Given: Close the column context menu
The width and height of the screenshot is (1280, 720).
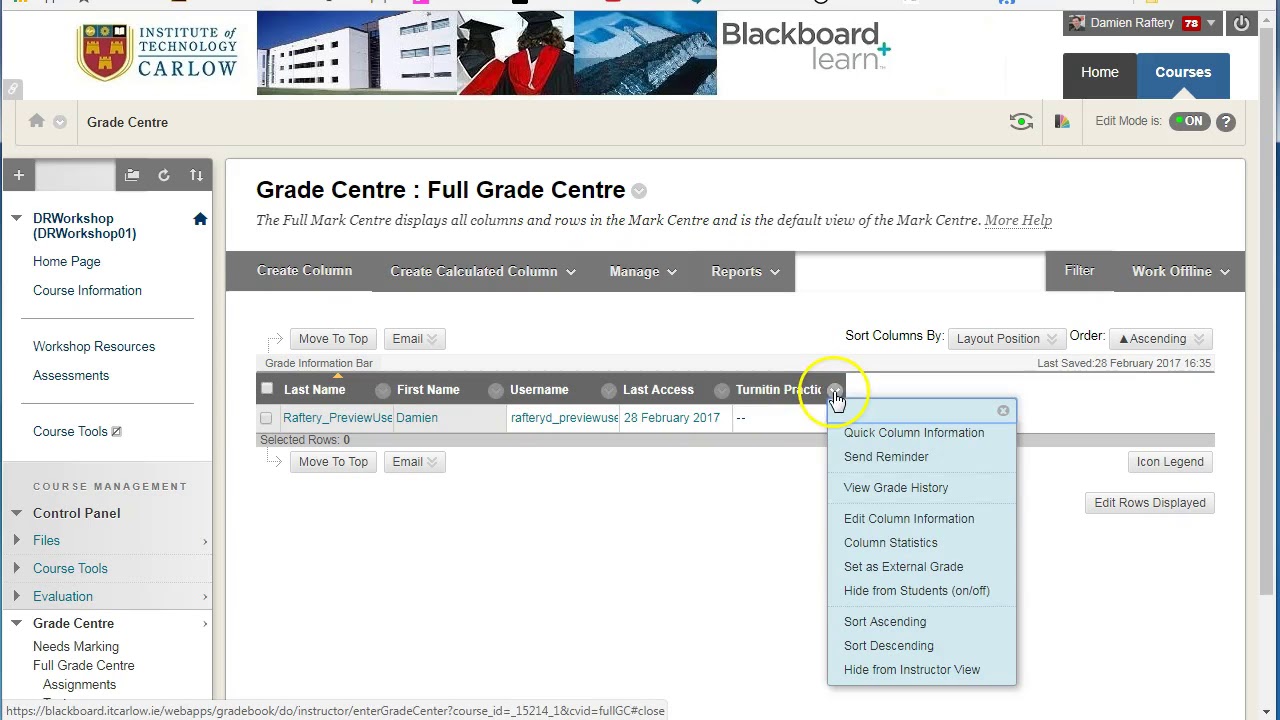Looking at the screenshot, I should tap(1003, 410).
